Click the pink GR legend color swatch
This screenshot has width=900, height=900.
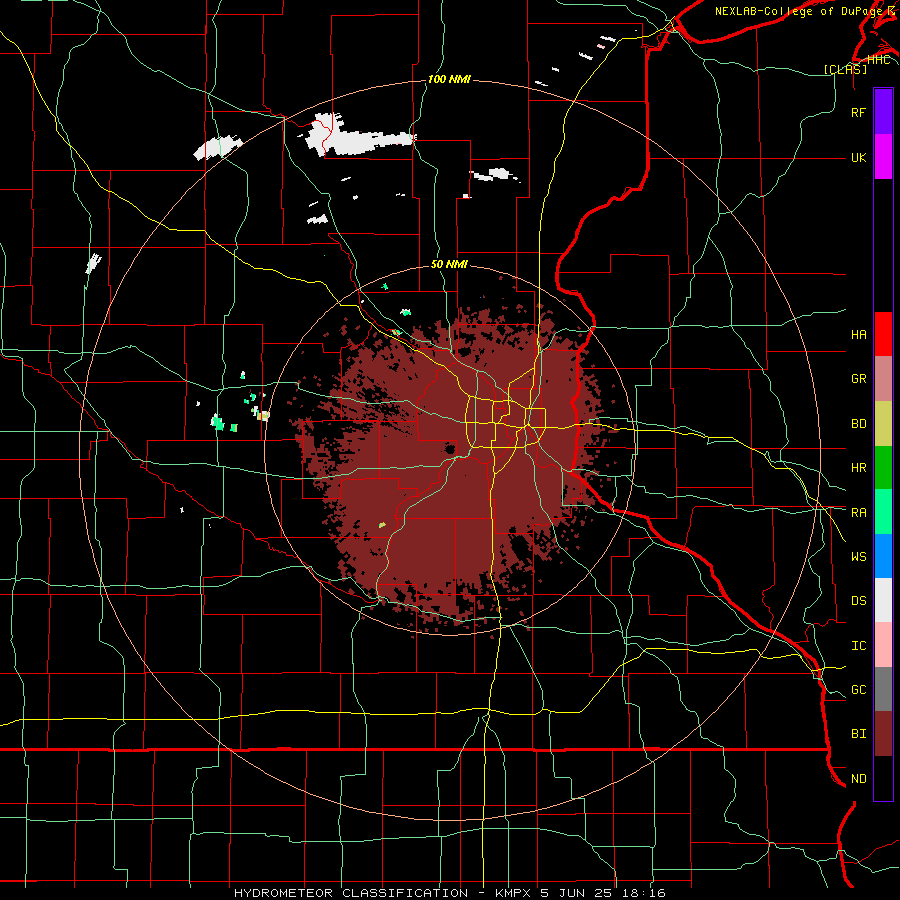(883, 379)
